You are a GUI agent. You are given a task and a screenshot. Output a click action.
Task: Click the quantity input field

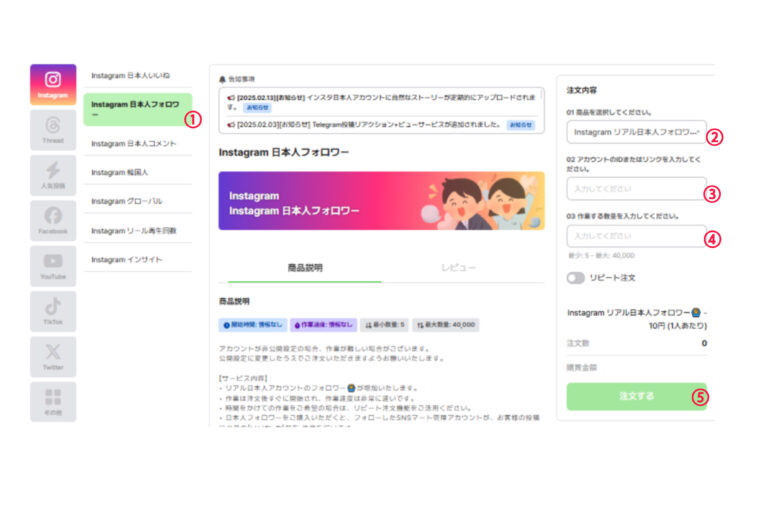636,236
